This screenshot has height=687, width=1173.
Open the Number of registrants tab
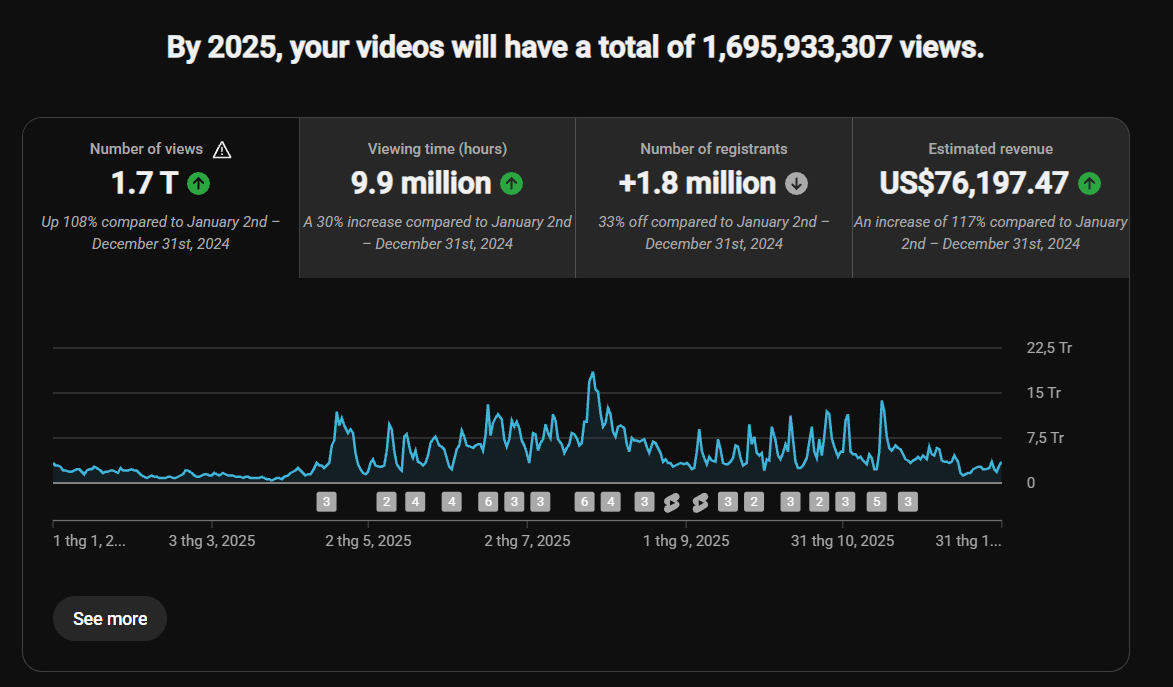(x=714, y=198)
